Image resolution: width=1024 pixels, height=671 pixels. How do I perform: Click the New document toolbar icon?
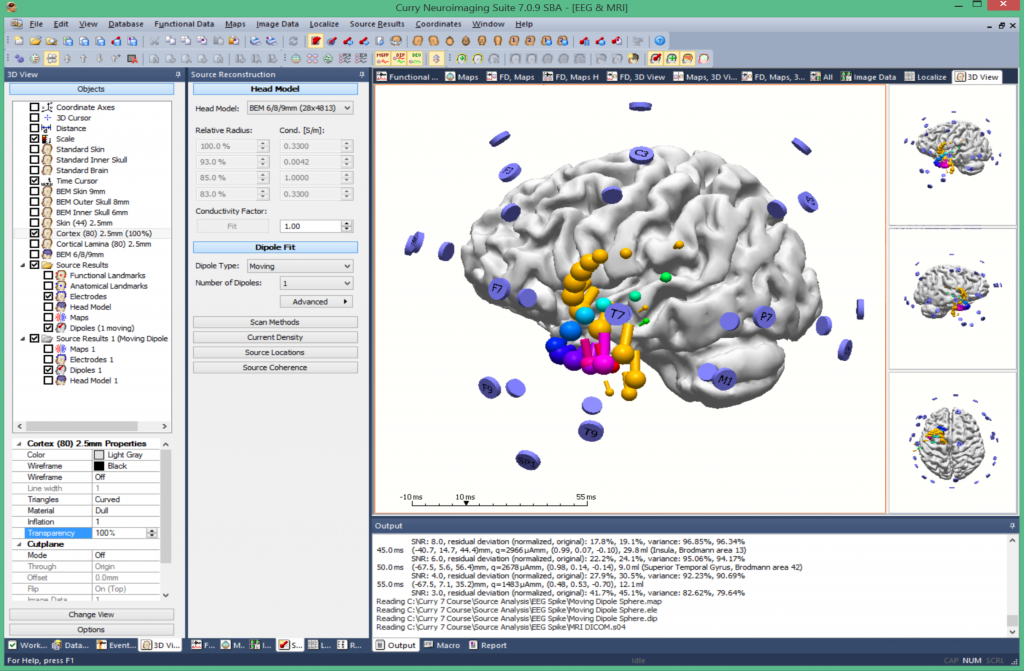coord(20,41)
